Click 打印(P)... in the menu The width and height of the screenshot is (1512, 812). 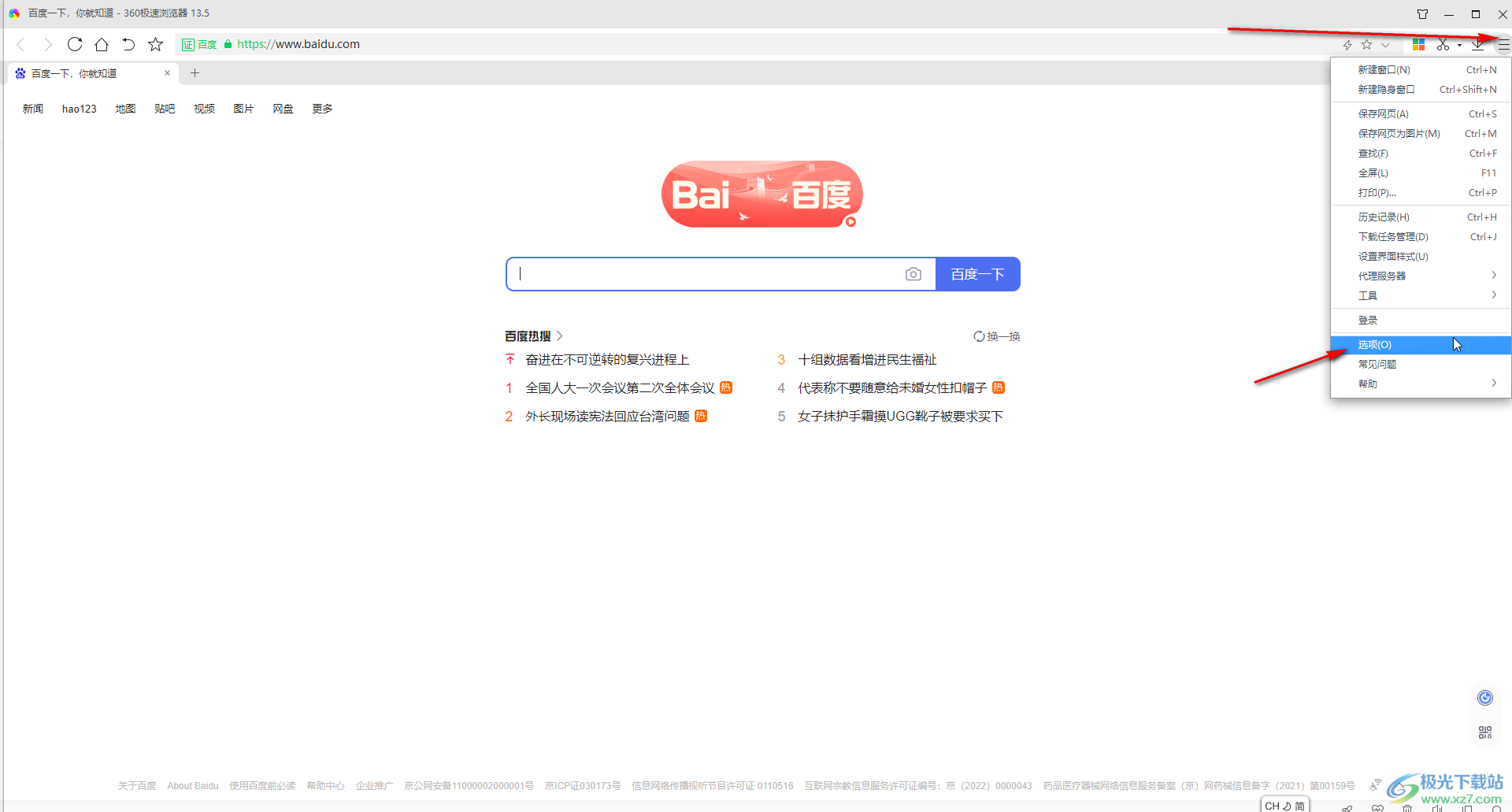point(1421,193)
